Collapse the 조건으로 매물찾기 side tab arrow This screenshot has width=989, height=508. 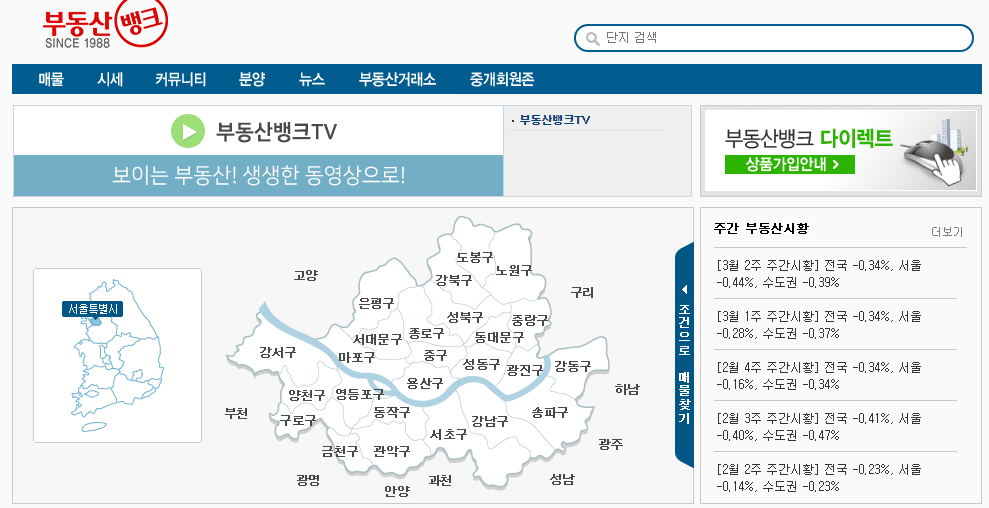684,290
